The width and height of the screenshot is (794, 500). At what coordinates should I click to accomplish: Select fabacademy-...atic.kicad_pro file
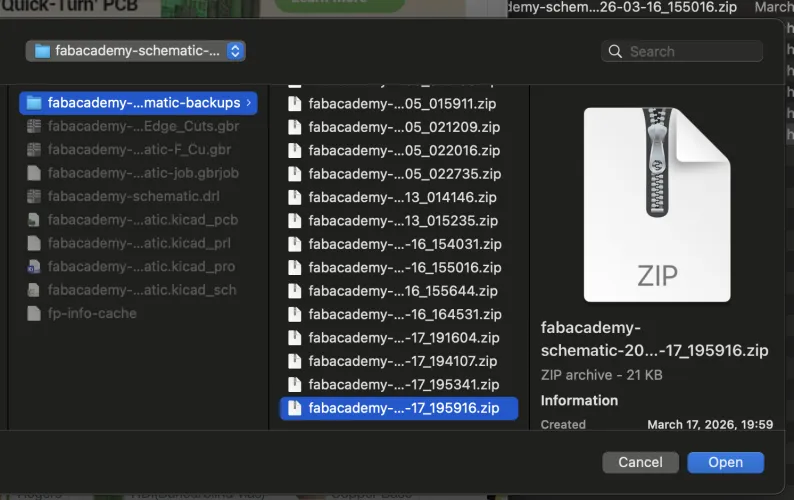[138, 266]
